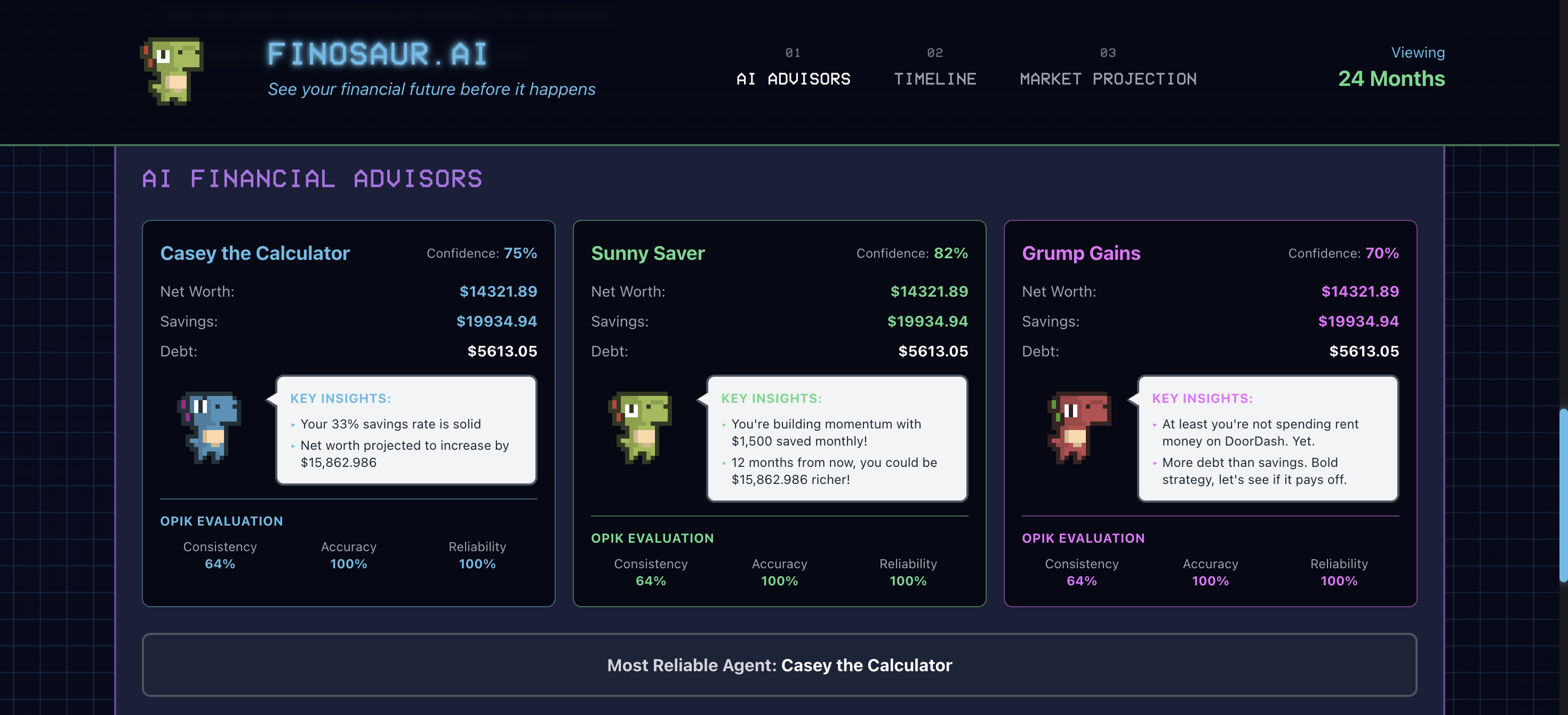Click the 24 Months viewing period
This screenshot has height=715, width=1568.
1391,78
